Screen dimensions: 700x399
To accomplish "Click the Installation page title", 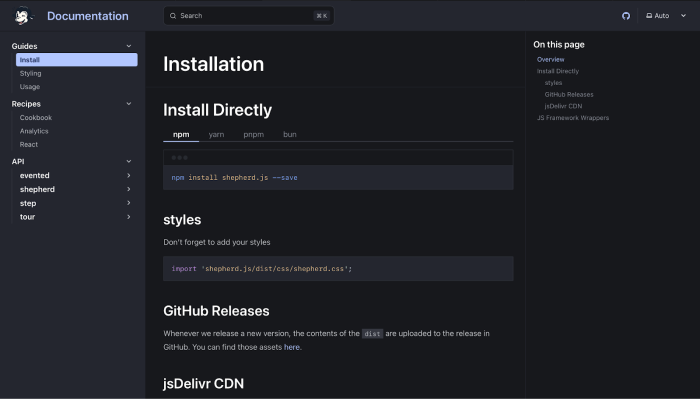I will click(x=213, y=64).
